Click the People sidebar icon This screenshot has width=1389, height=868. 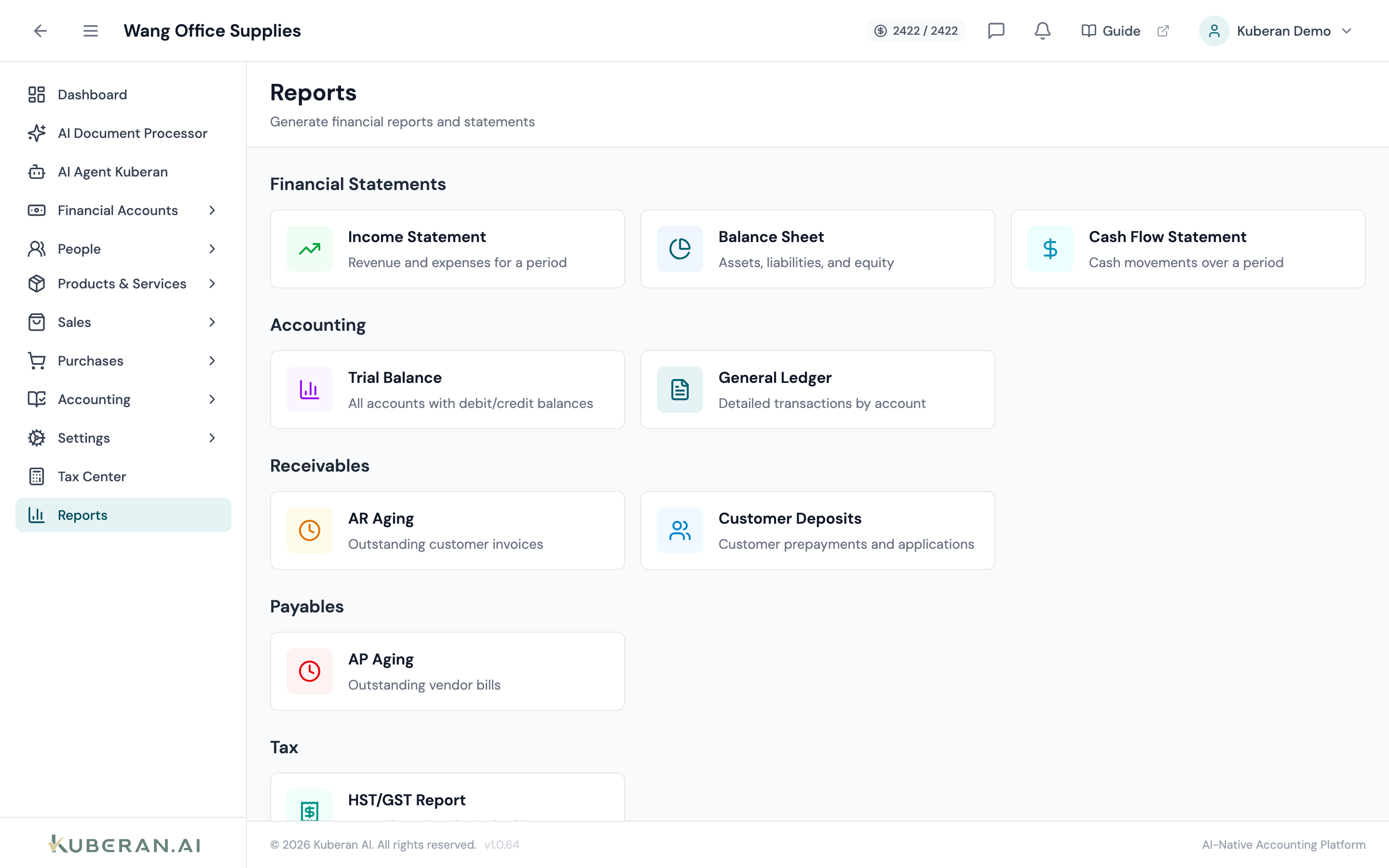[x=37, y=248]
